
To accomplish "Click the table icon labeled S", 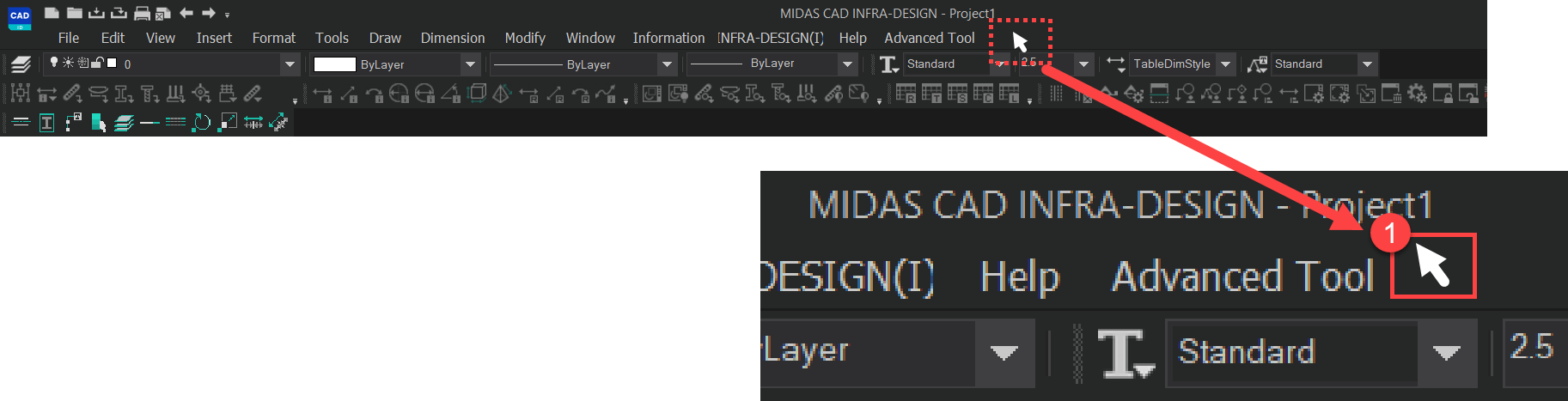I will point(958,94).
